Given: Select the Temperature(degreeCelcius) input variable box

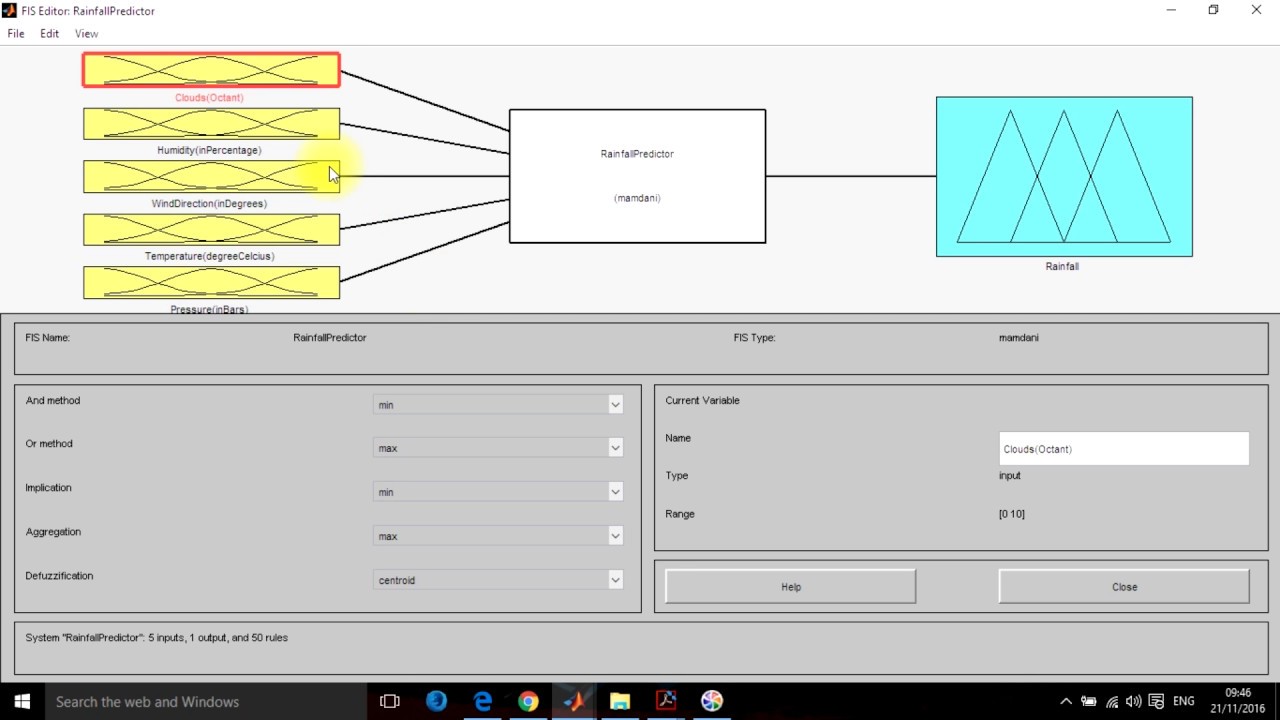Looking at the screenshot, I should click(x=211, y=230).
